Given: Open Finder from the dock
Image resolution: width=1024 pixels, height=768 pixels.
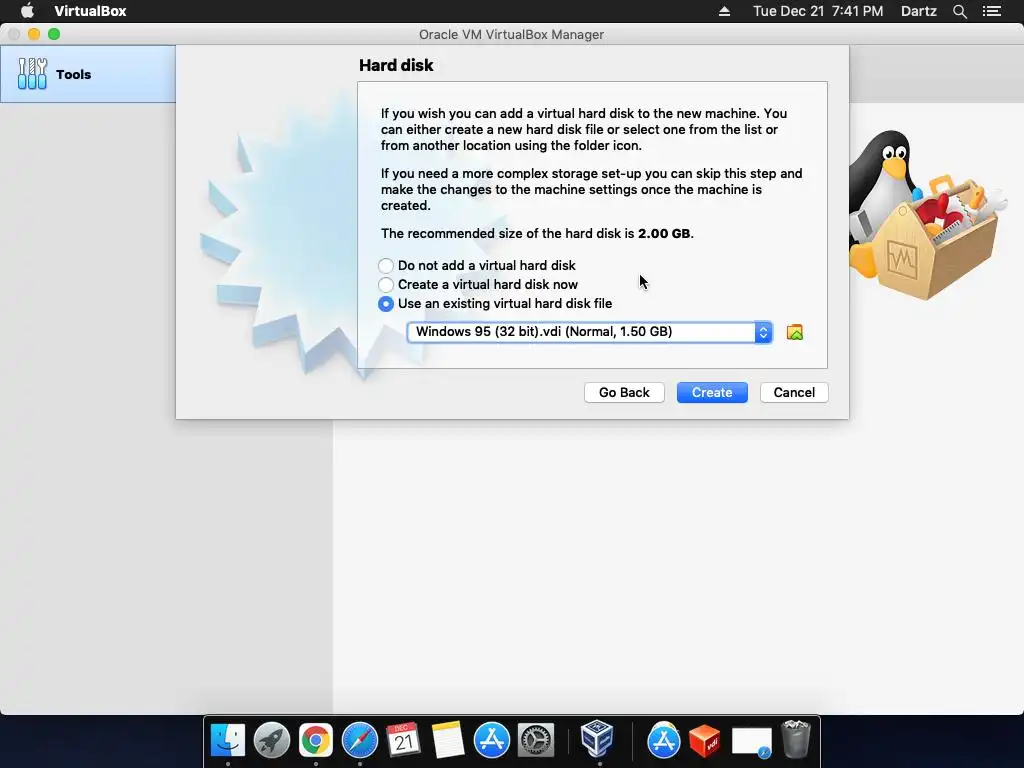Looking at the screenshot, I should coord(228,740).
